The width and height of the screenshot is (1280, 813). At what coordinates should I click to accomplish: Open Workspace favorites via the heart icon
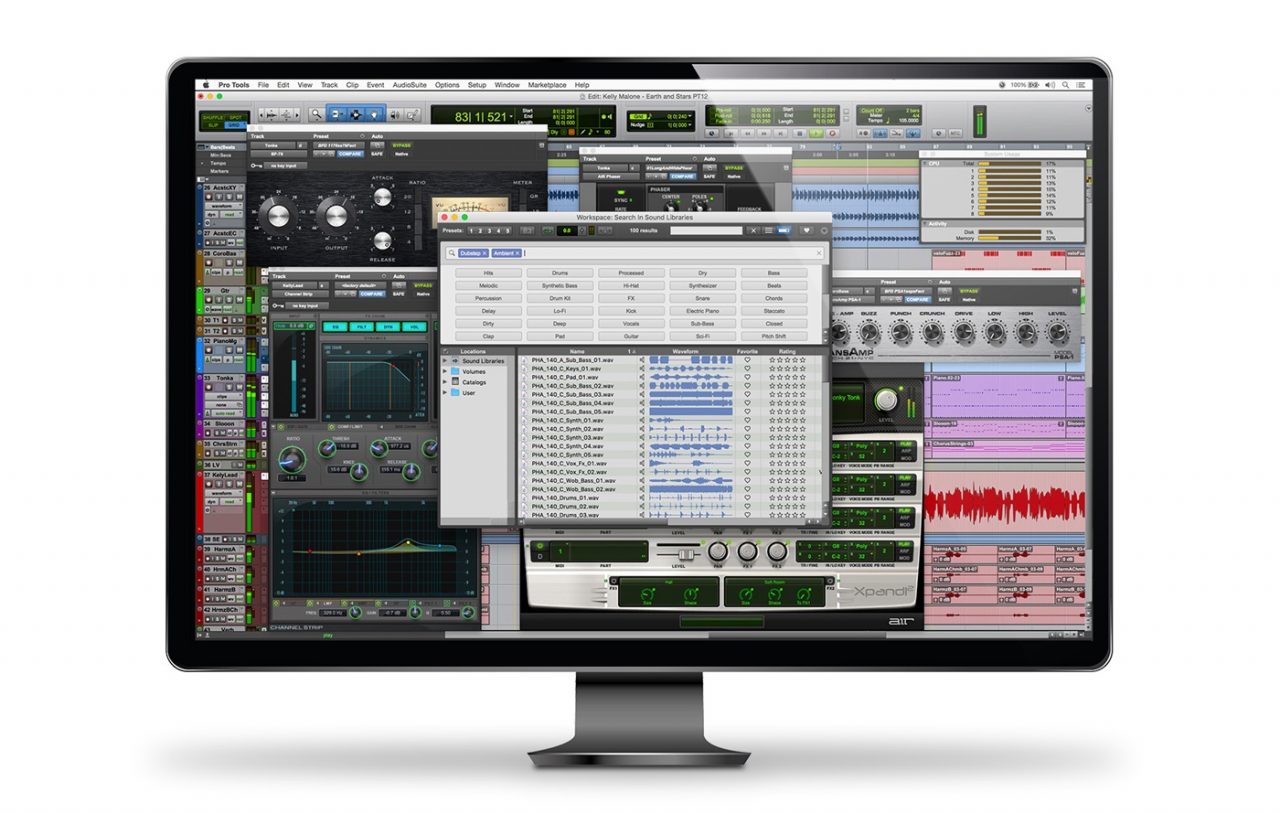click(x=807, y=229)
